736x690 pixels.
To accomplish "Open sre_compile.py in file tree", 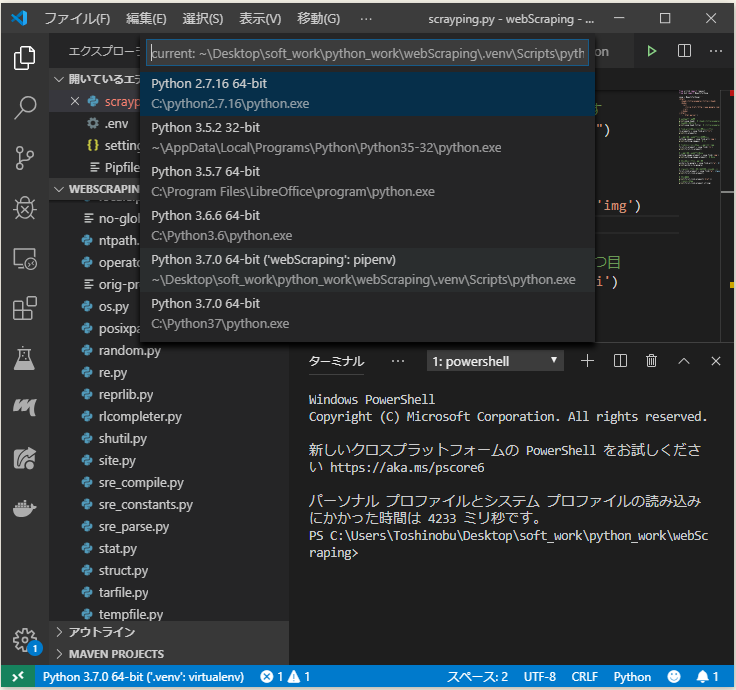I will pos(141,483).
